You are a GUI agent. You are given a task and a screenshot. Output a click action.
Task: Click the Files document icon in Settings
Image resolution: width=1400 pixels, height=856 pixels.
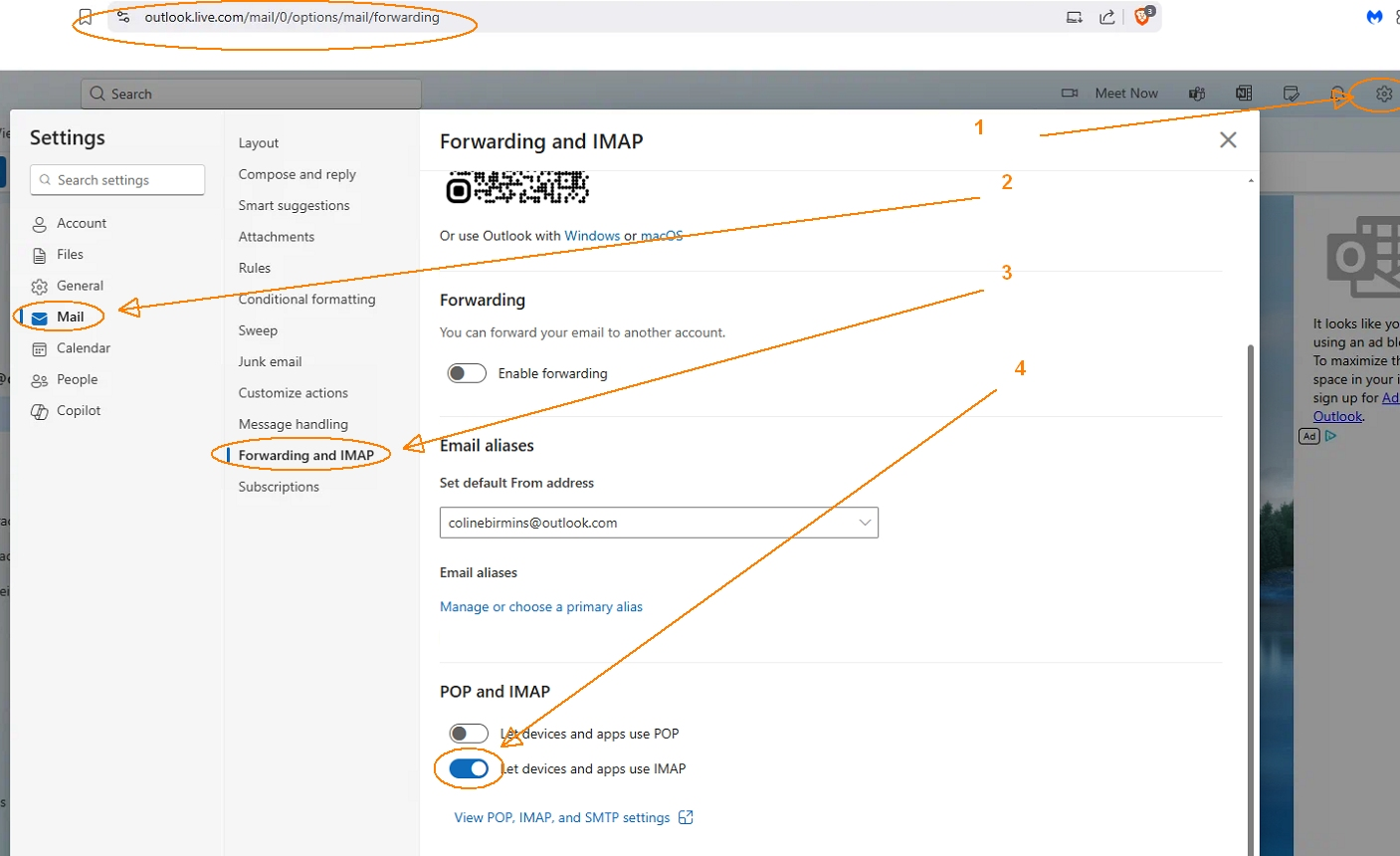(40, 256)
